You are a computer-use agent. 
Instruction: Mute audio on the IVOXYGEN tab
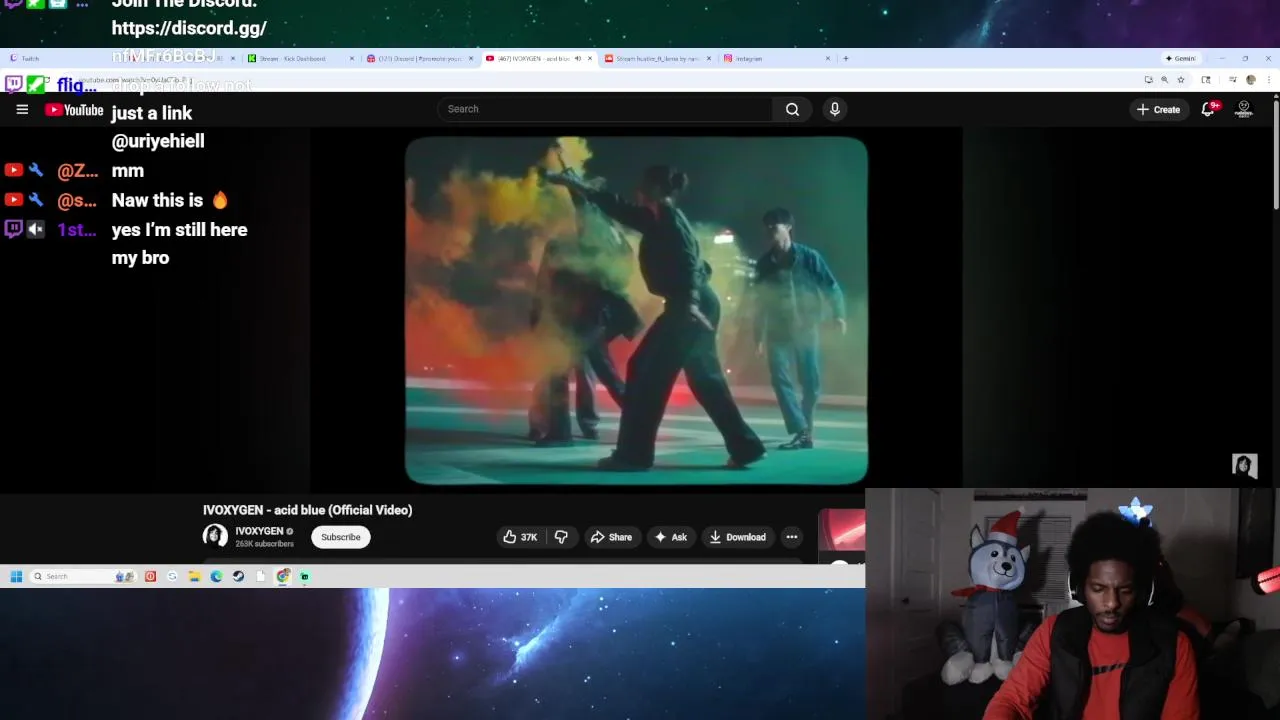tap(577, 58)
